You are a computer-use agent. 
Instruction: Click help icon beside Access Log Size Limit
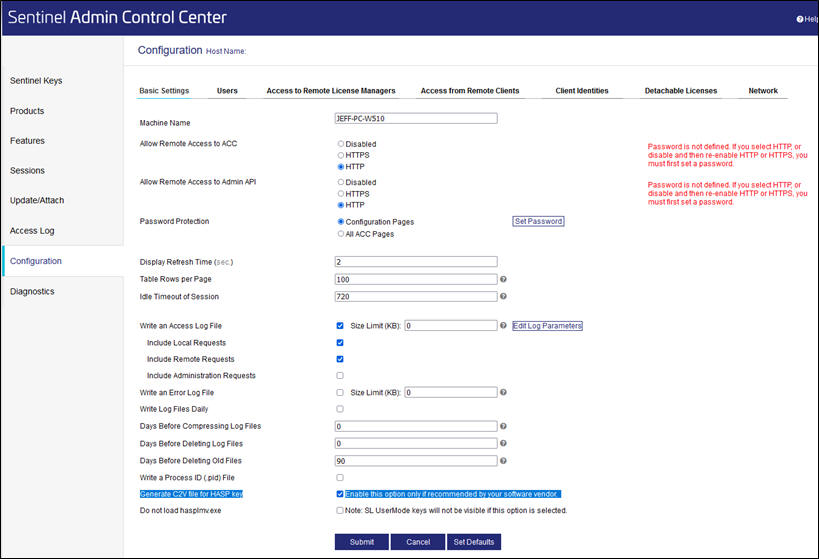click(503, 325)
